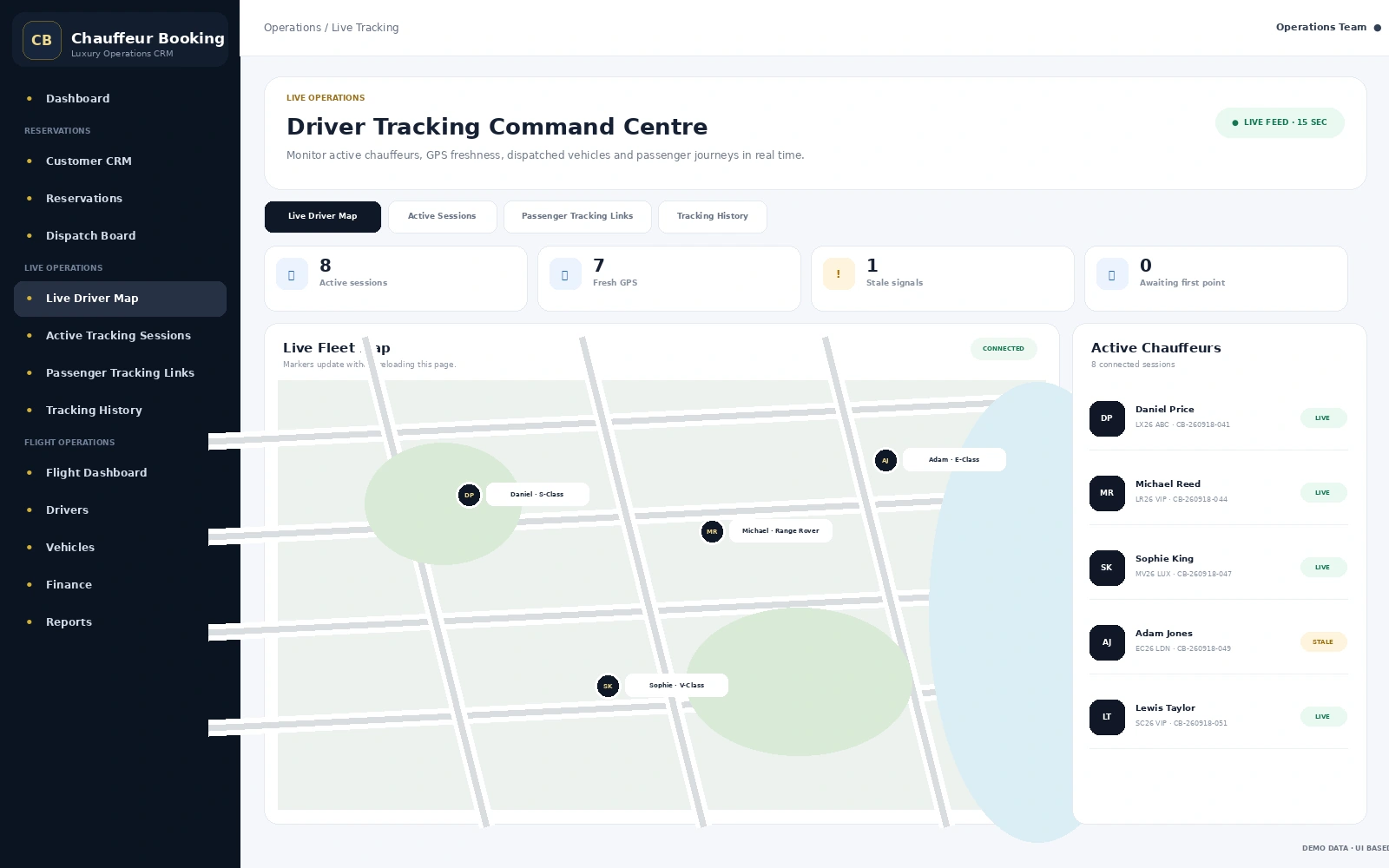This screenshot has width=1389, height=868.
Task: Click the Operations Team label
Action: [x=1321, y=28]
